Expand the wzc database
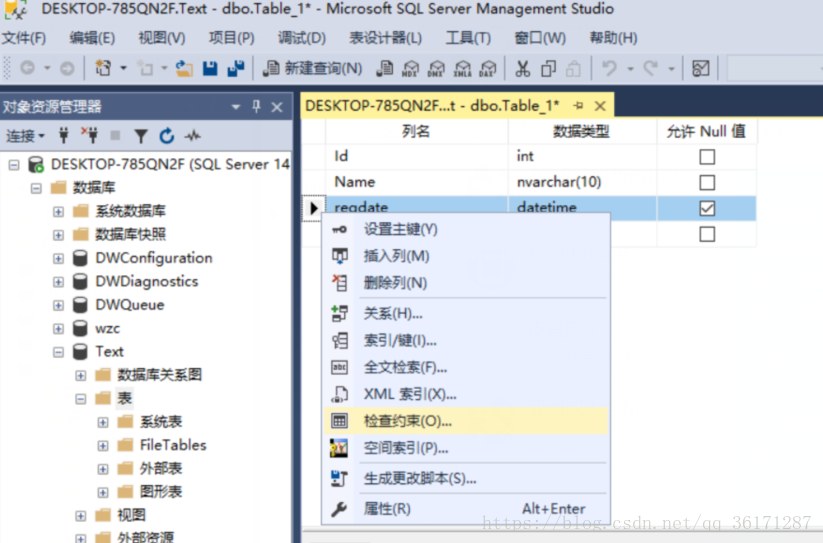 [58, 328]
